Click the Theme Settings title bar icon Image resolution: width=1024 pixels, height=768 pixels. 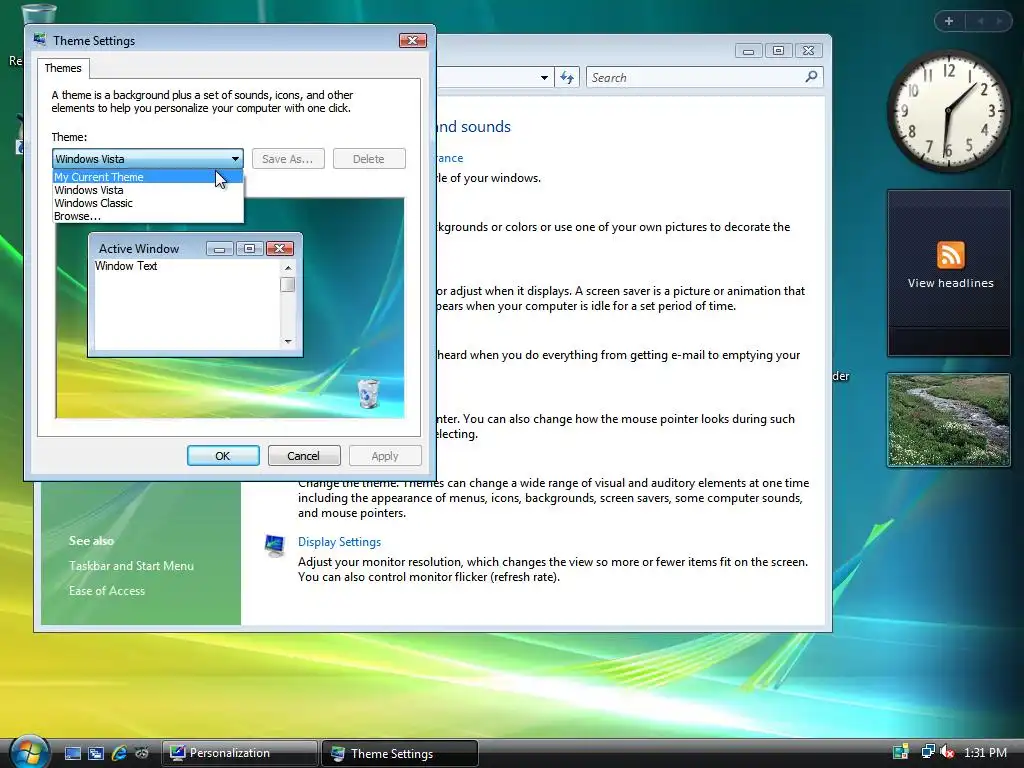point(40,40)
